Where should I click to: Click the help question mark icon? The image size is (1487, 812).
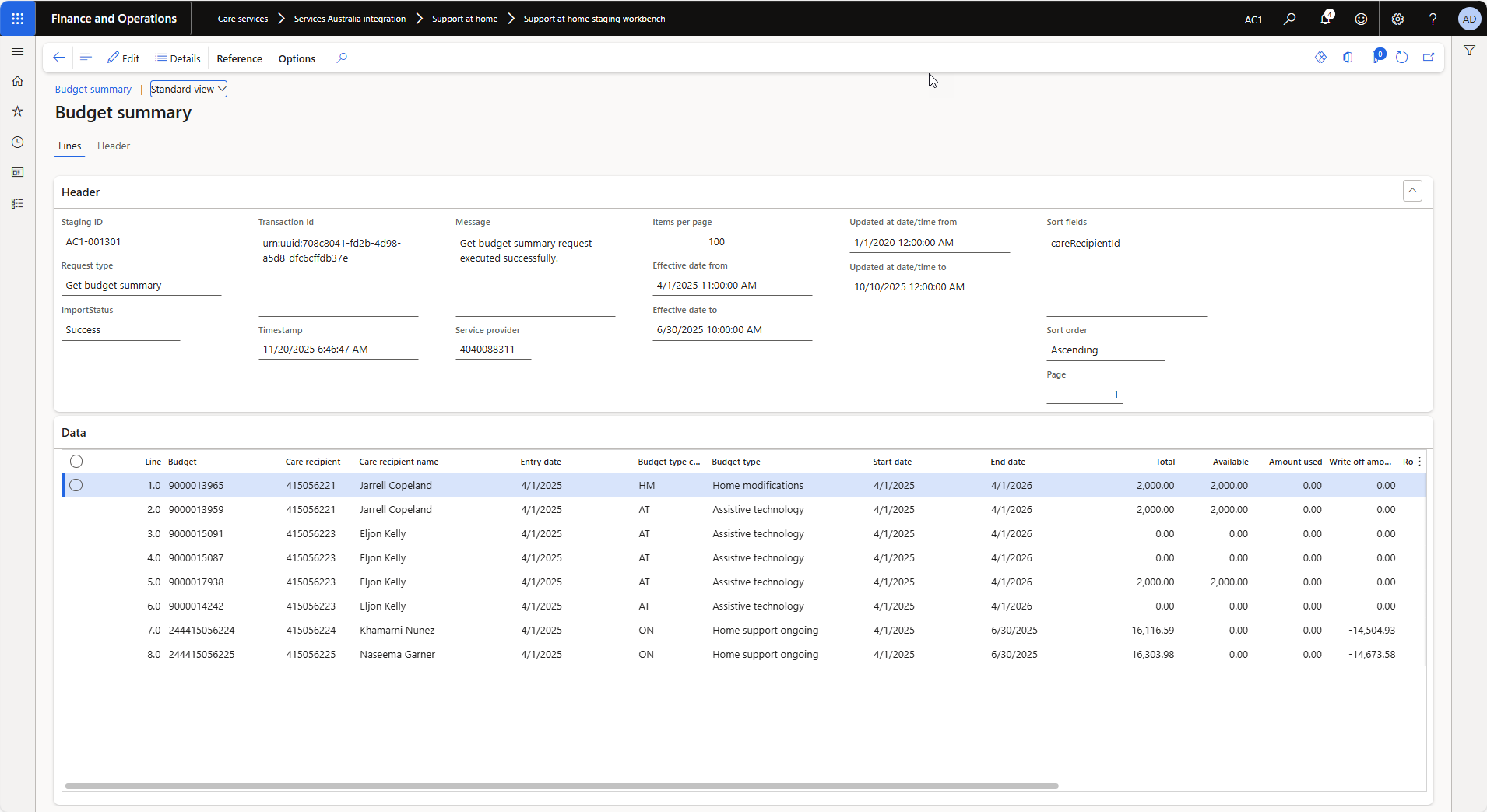[1433, 19]
